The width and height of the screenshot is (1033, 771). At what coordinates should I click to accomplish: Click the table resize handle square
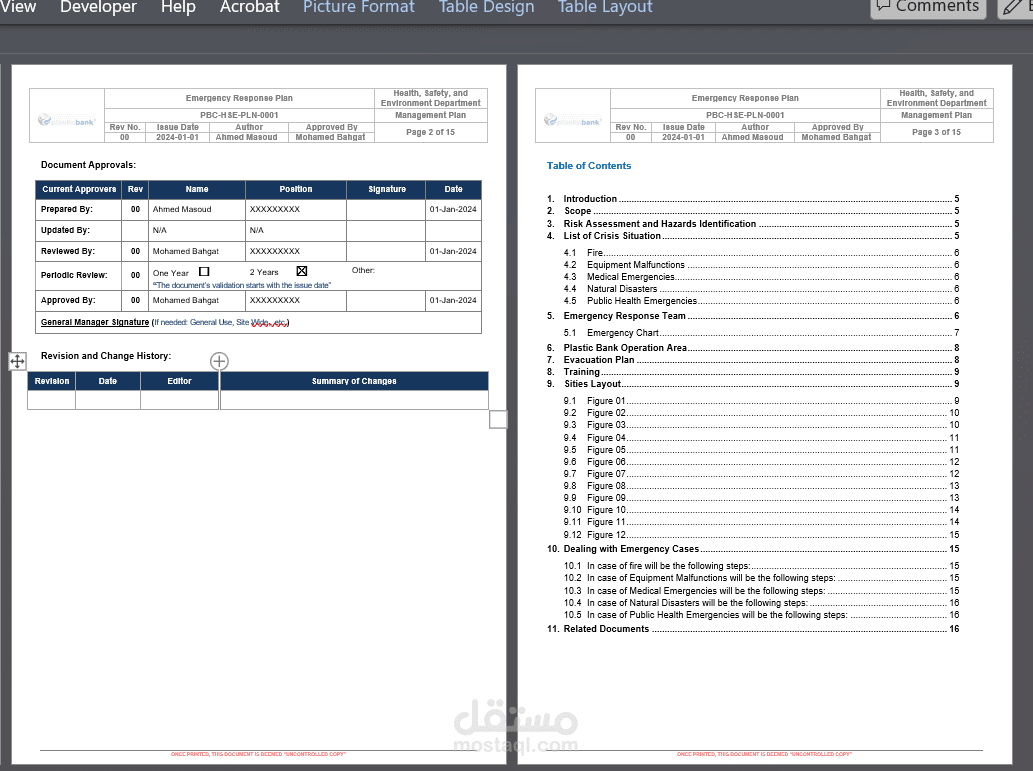pos(498,419)
